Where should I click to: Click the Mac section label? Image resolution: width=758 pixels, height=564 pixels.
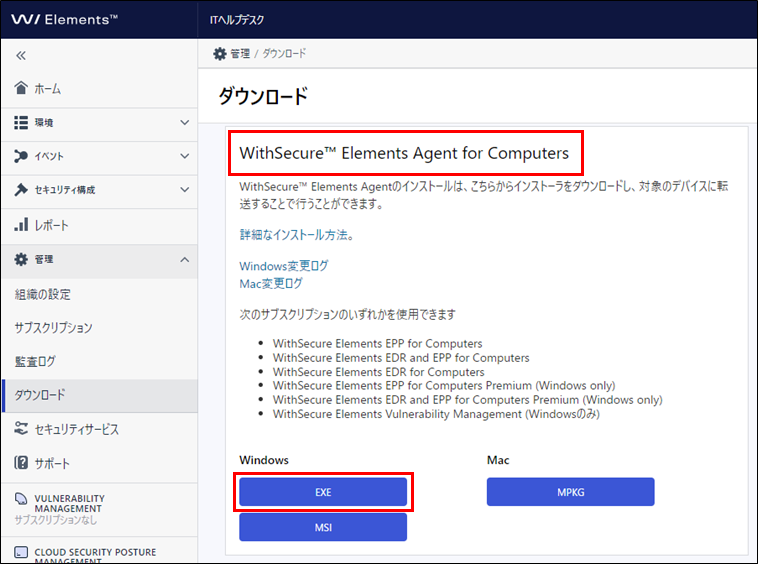tap(498, 460)
